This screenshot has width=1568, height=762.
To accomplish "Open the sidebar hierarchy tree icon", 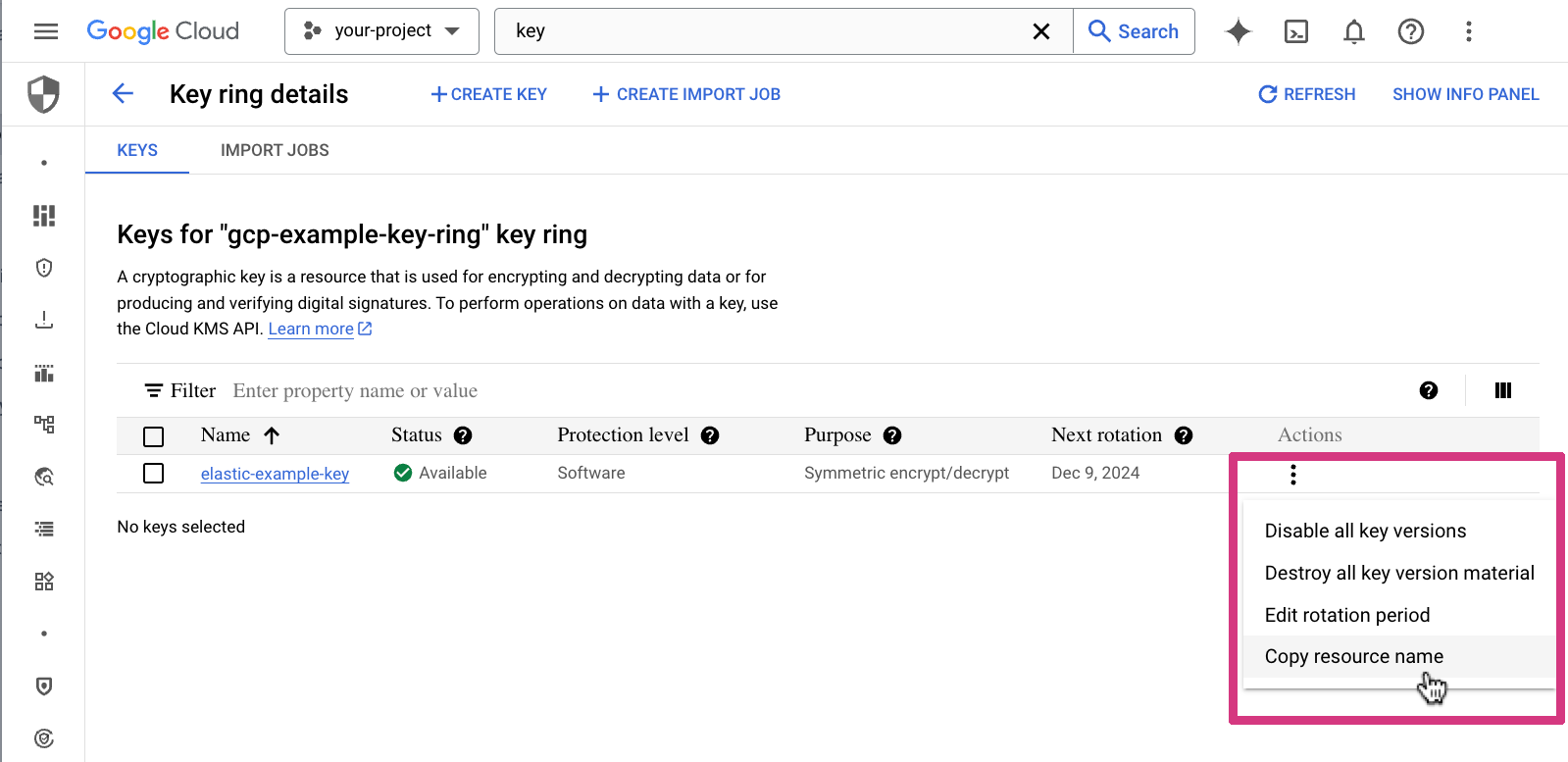I will [44, 425].
